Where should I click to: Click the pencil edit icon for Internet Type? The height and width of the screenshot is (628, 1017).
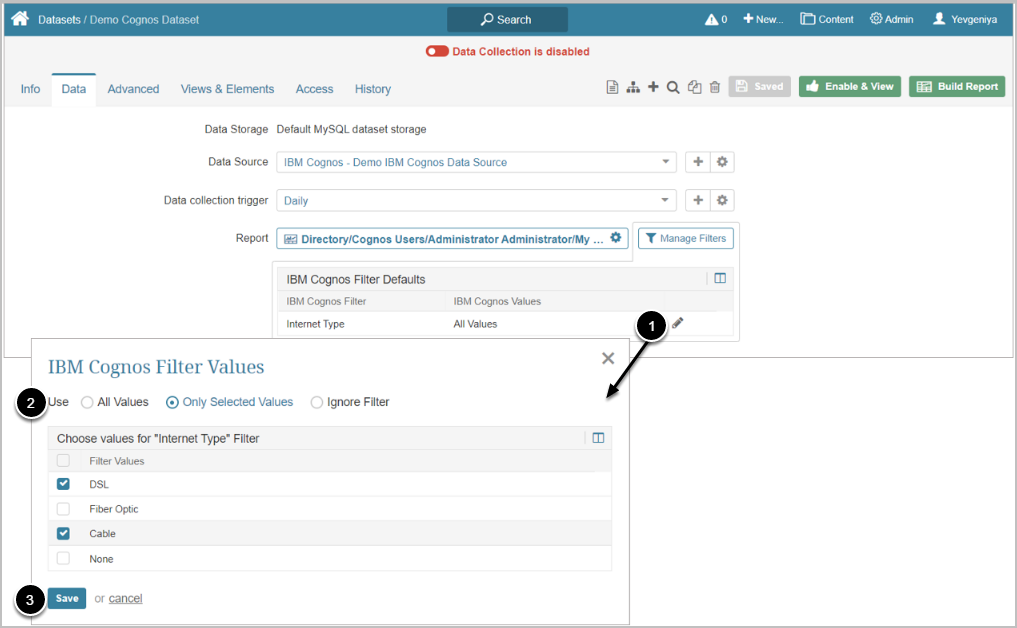pos(677,323)
